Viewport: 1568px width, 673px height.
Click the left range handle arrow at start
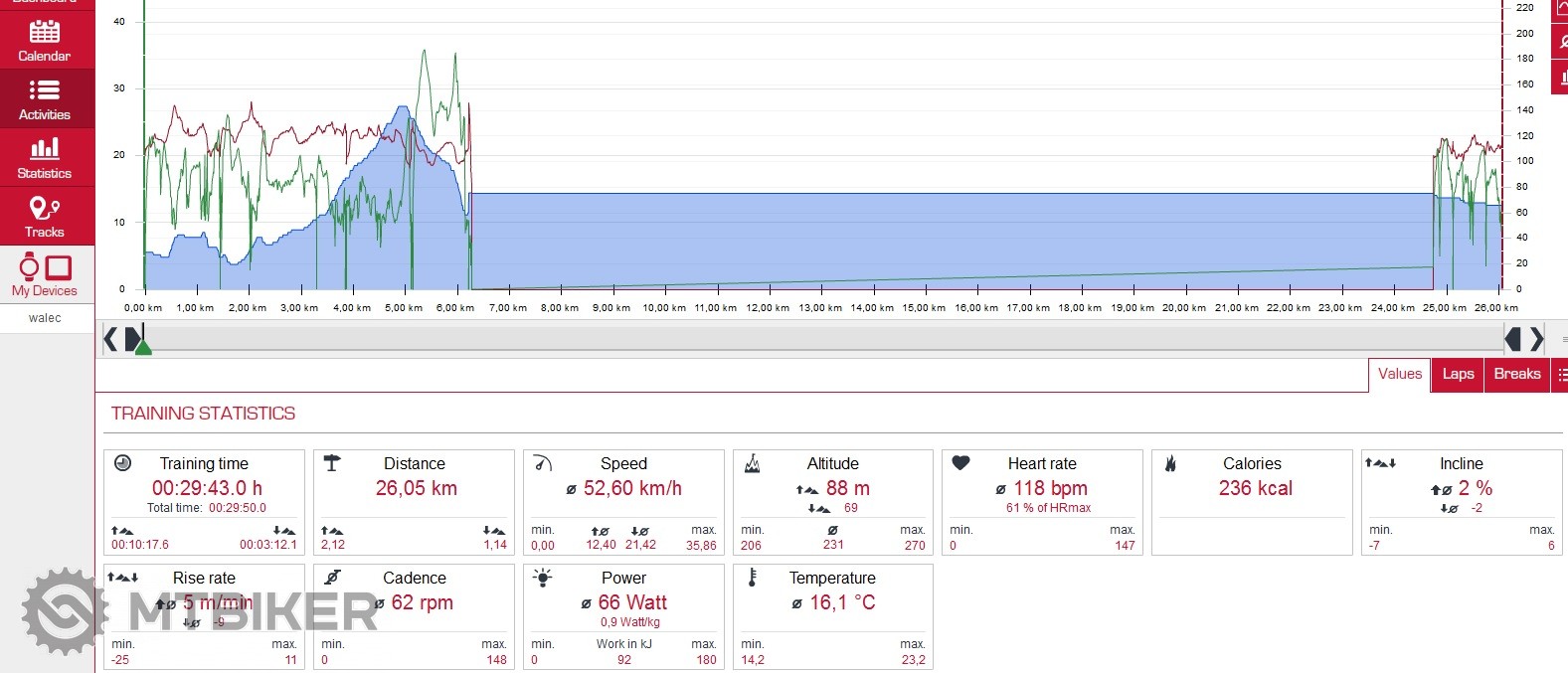tap(111, 339)
